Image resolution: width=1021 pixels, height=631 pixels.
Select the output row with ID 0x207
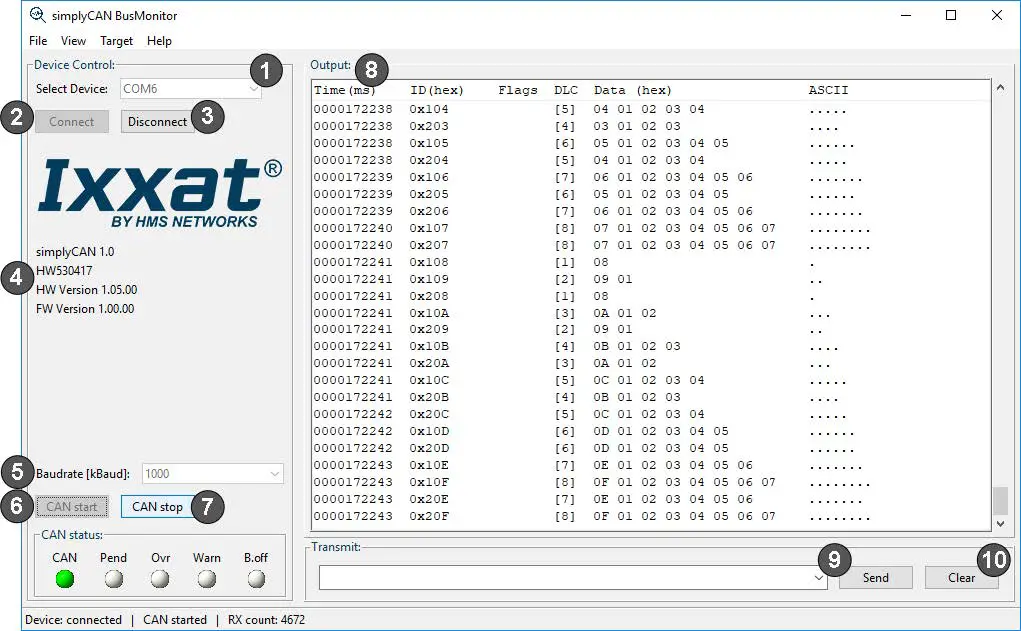(x=651, y=245)
